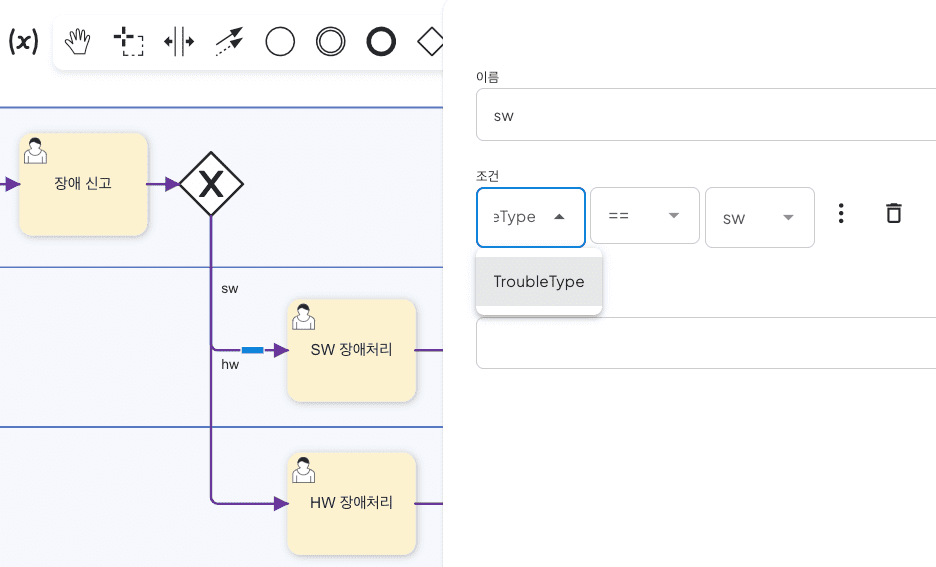The width and height of the screenshot is (936, 567).
Task: Pick the intermediate event double circle
Action: [331, 42]
